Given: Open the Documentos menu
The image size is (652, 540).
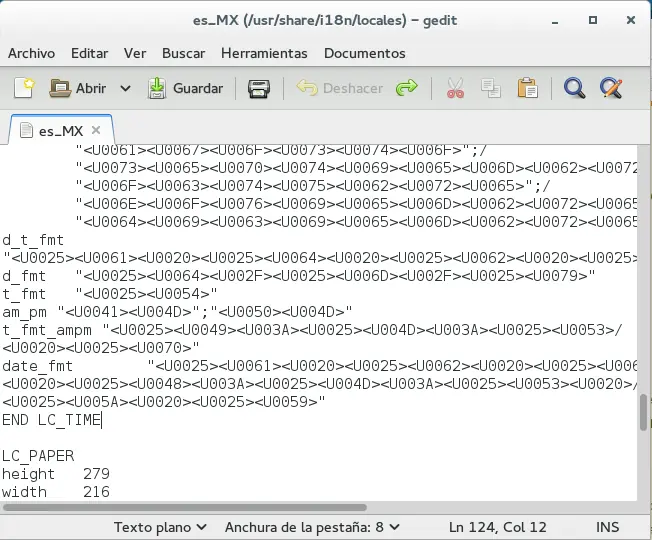Looking at the screenshot, I should click(x=365, y=53).
